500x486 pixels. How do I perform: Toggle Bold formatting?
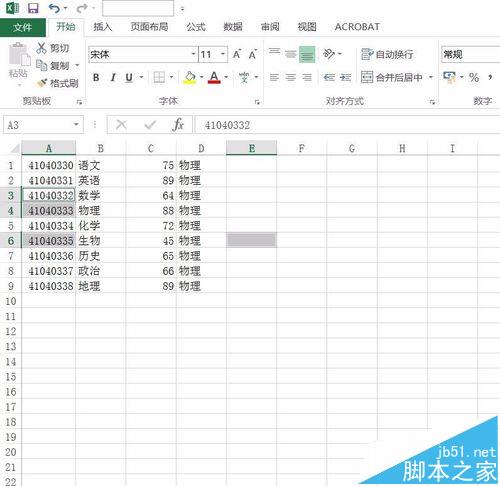96,77
